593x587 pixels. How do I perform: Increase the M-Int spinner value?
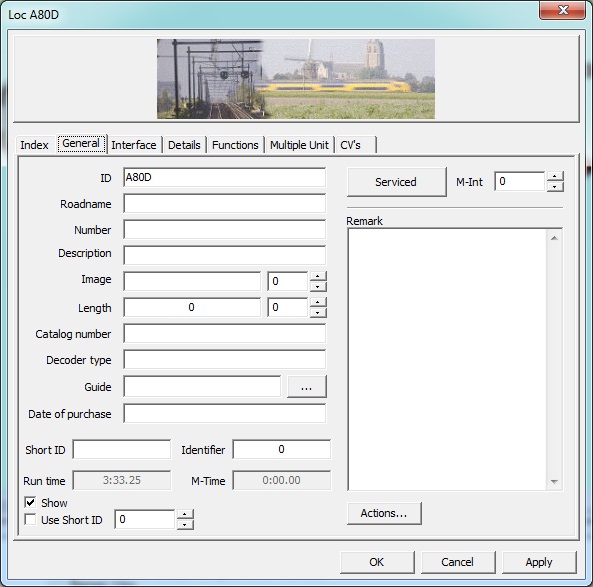[x=555, y=176]
